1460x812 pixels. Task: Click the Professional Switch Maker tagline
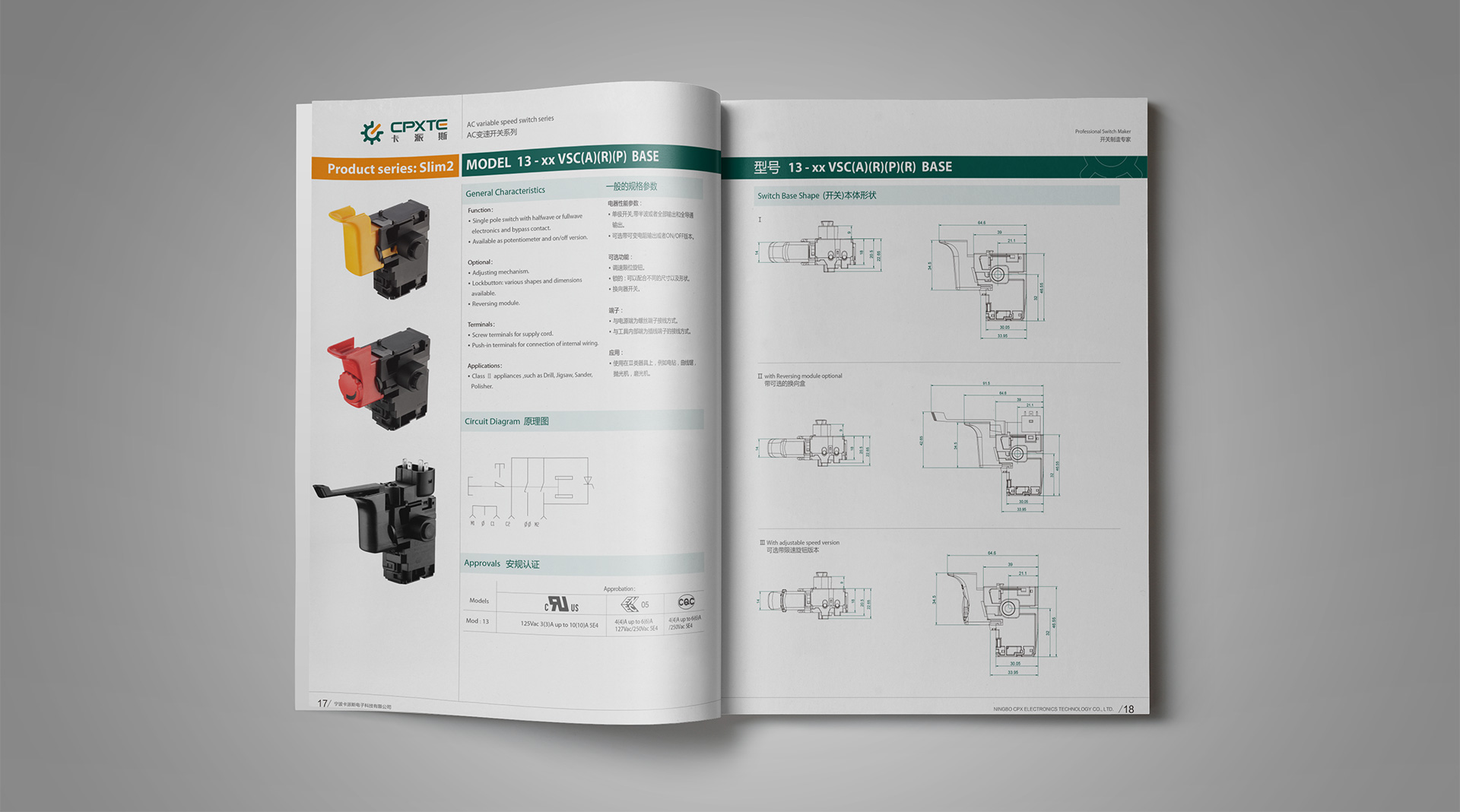point(1102,132)
